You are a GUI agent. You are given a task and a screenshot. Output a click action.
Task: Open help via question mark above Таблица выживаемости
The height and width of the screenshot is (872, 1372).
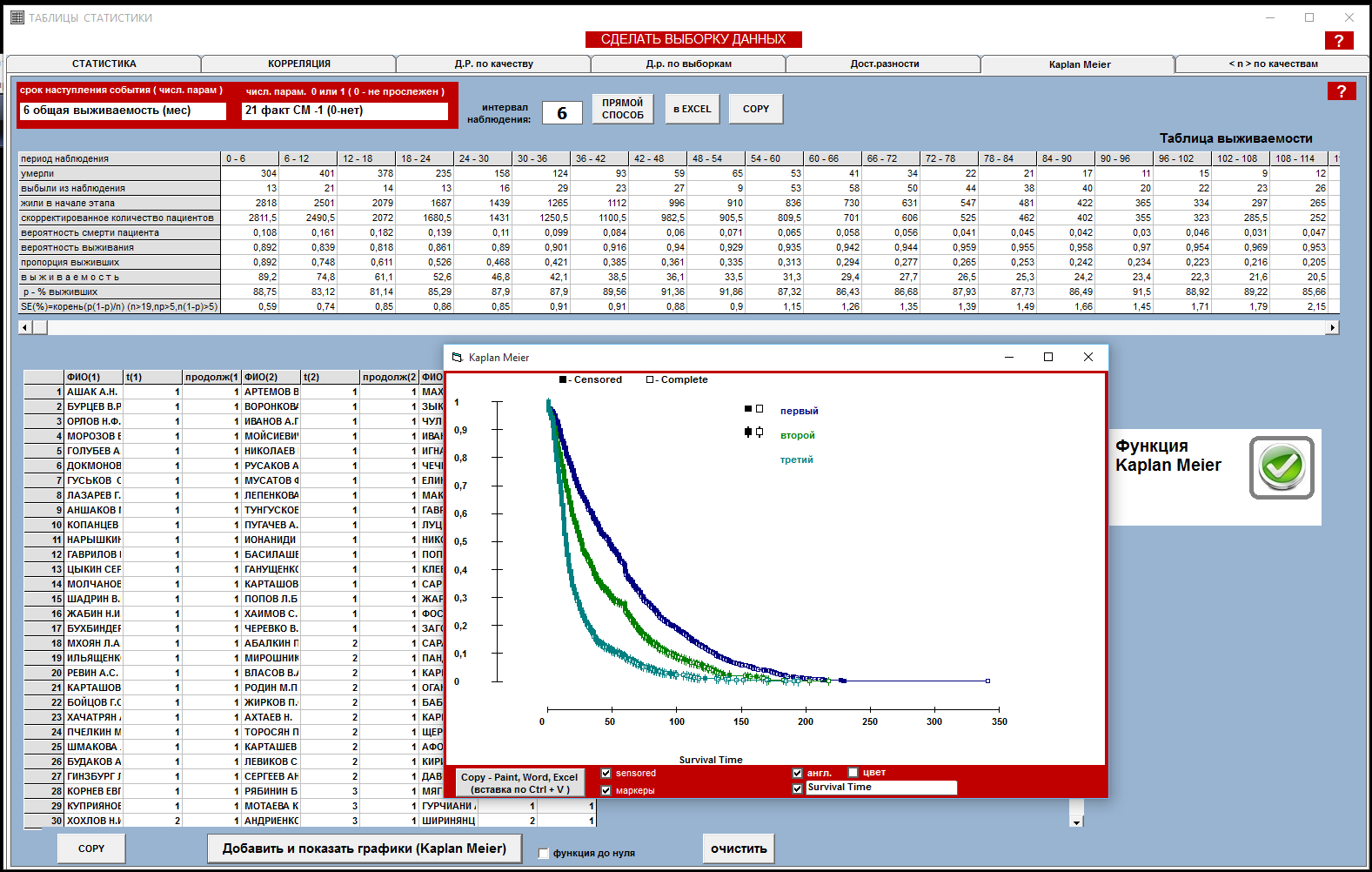(x=1341, y=91)
